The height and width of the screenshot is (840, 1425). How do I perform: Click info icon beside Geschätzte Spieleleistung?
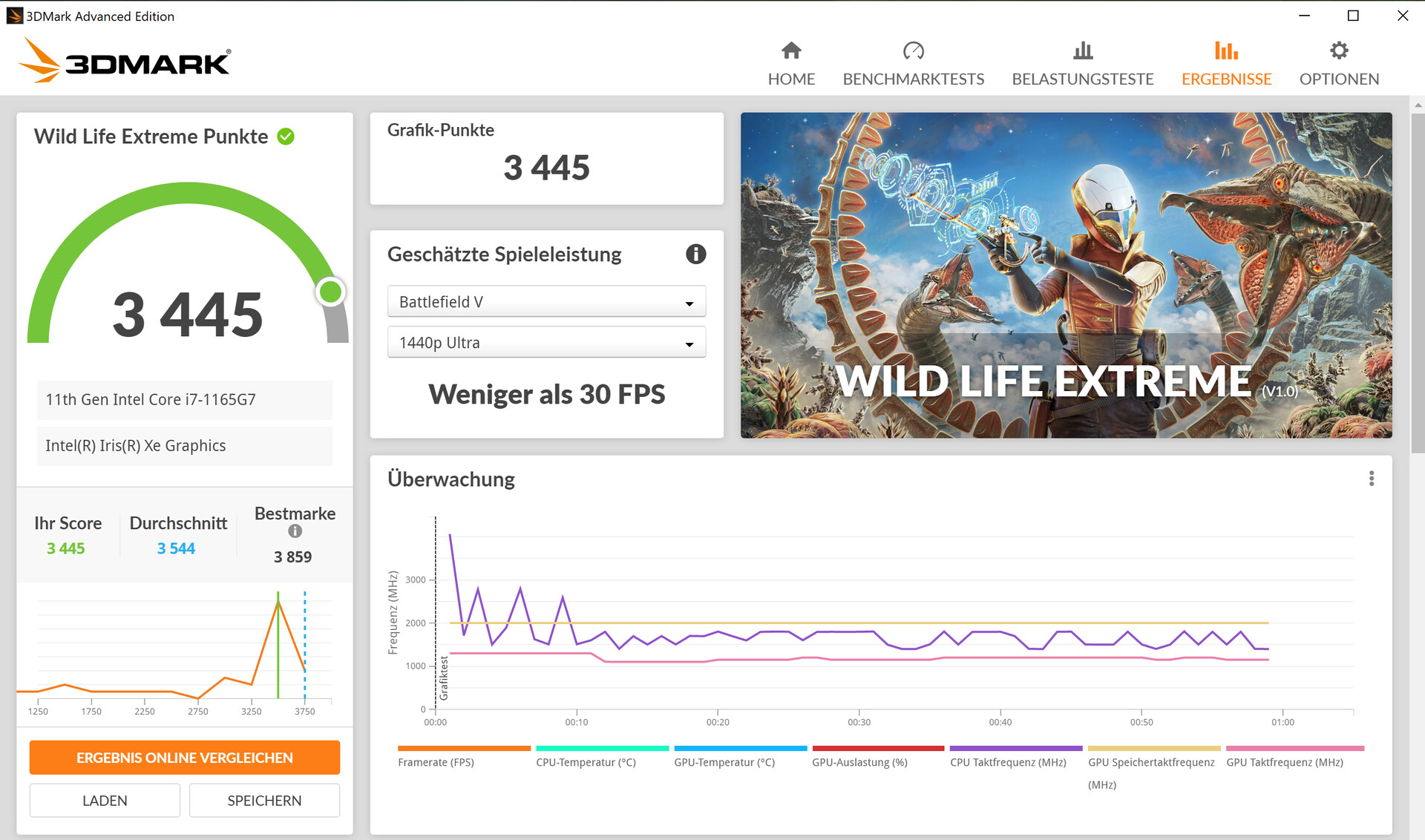click(695, 255)
